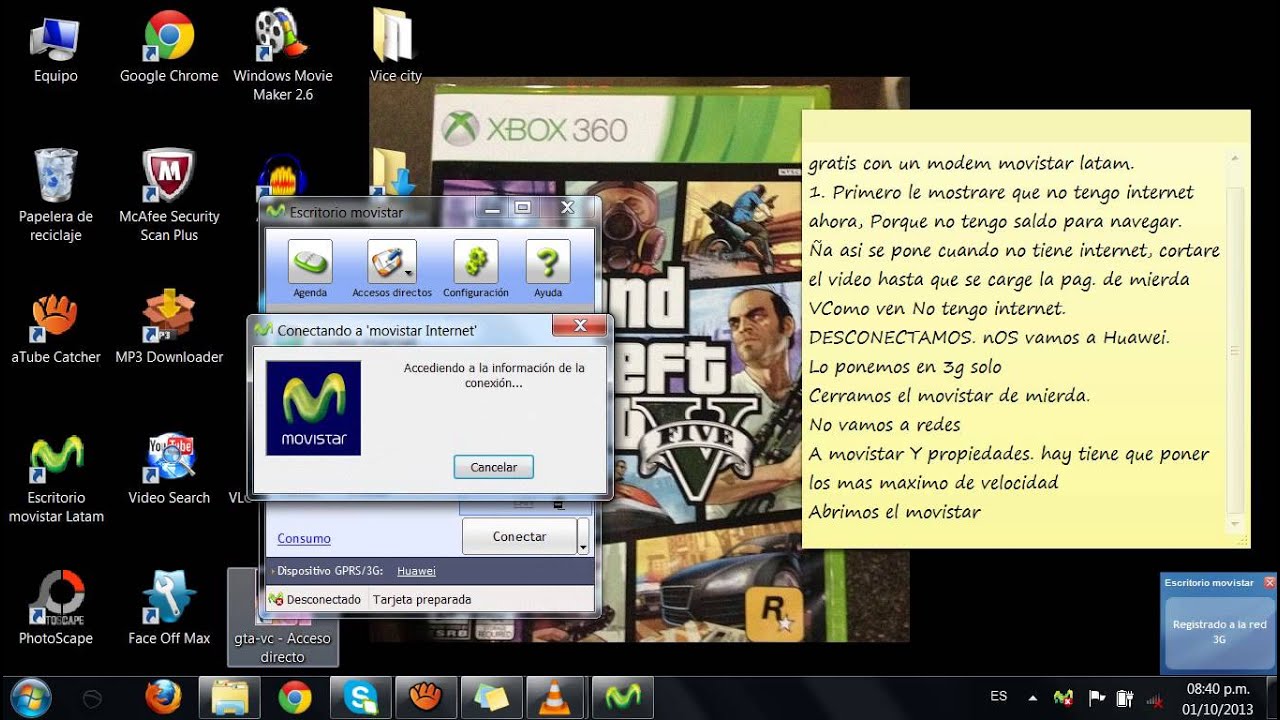Viewport: 1280px width, 720px height.
Task: Click the note line 'Lo ponemos en 3g solo'
Action: click(905, 366)
